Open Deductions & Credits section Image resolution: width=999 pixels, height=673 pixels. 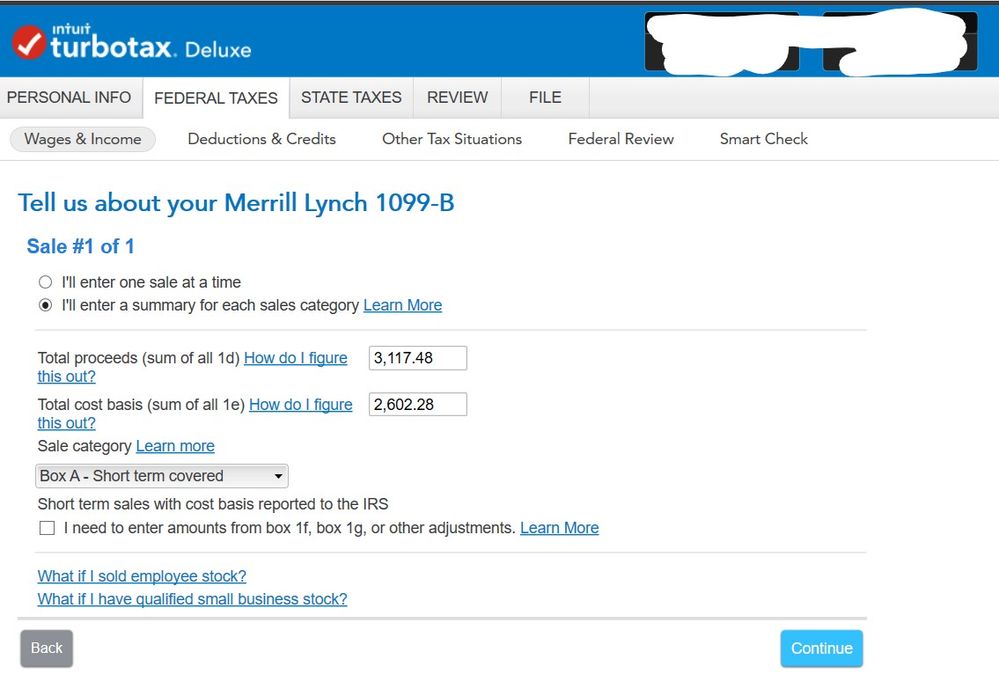262,139
